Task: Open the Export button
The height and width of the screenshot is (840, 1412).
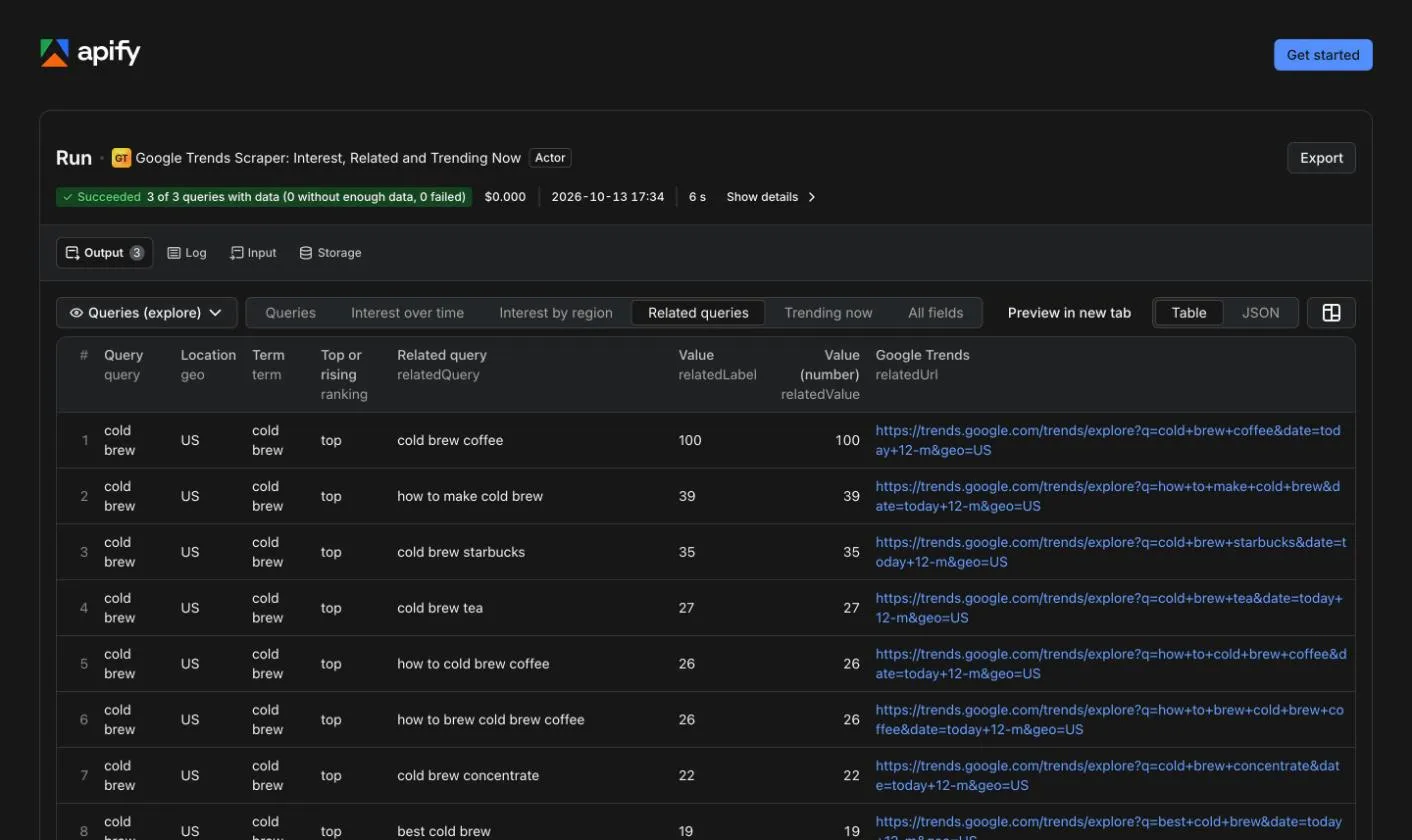Action: pyautogui.click(x=1321, y=158)
